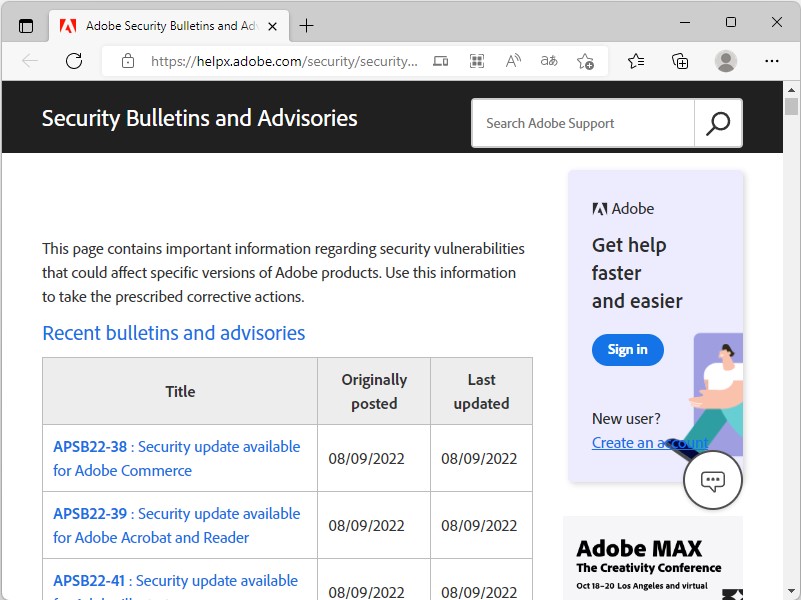This screenshot has width=801, height=600.
Task: Open the Collections panel
Action: click(680, 61)
